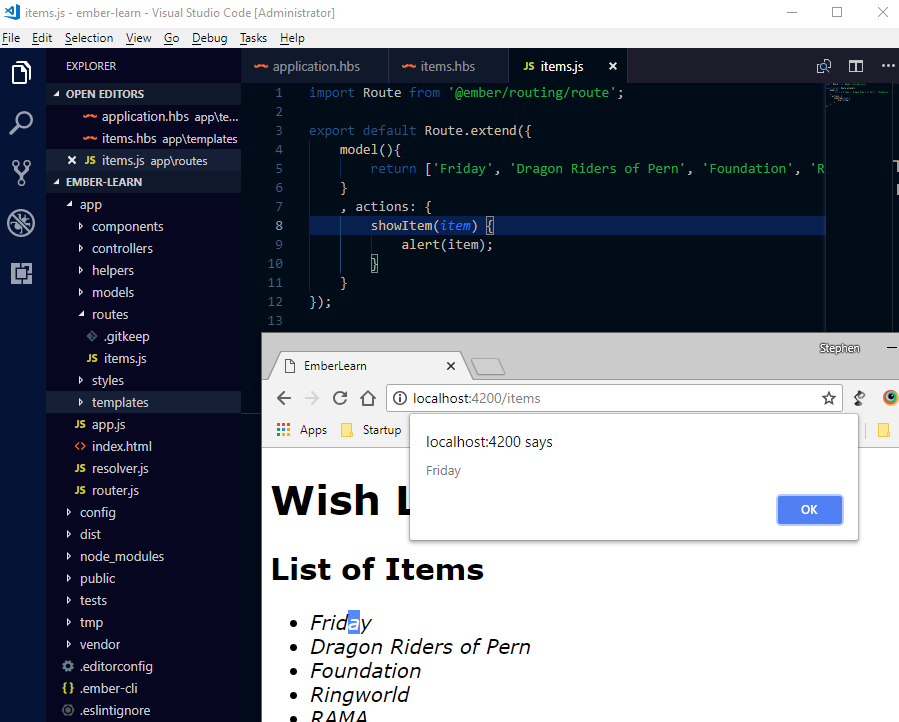Expand the controllers folder
The image size is (899, 722).
[x=81, y=248]
